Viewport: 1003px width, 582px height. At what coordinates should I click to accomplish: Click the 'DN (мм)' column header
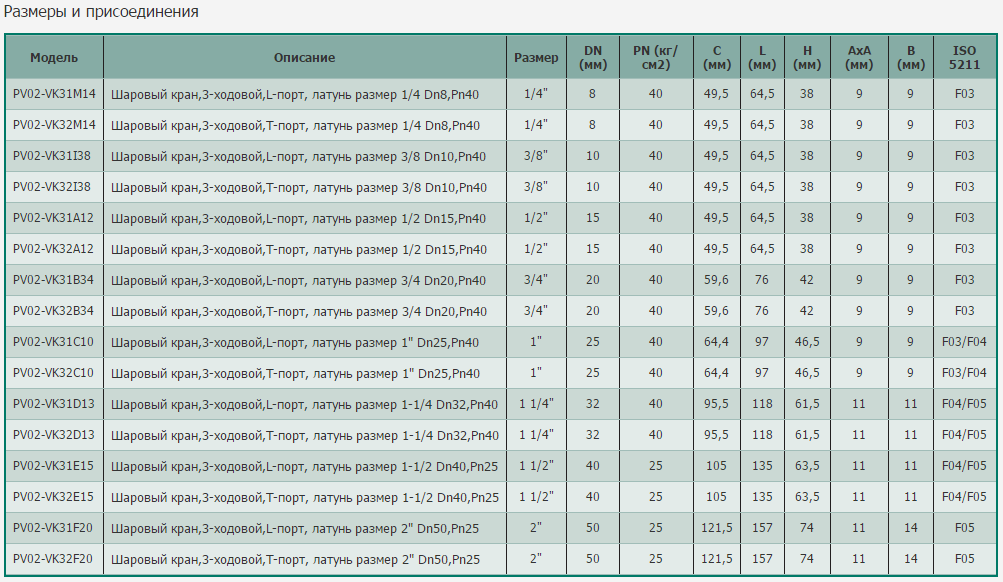[x=593, y=58]
